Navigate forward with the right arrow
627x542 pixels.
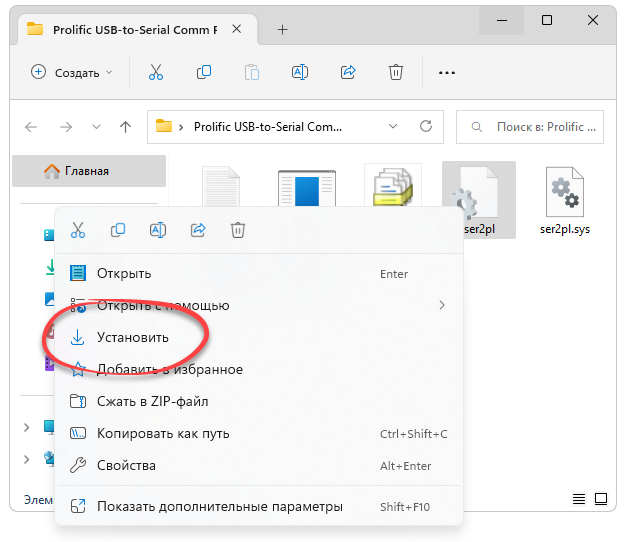click(x=66, y=127)
